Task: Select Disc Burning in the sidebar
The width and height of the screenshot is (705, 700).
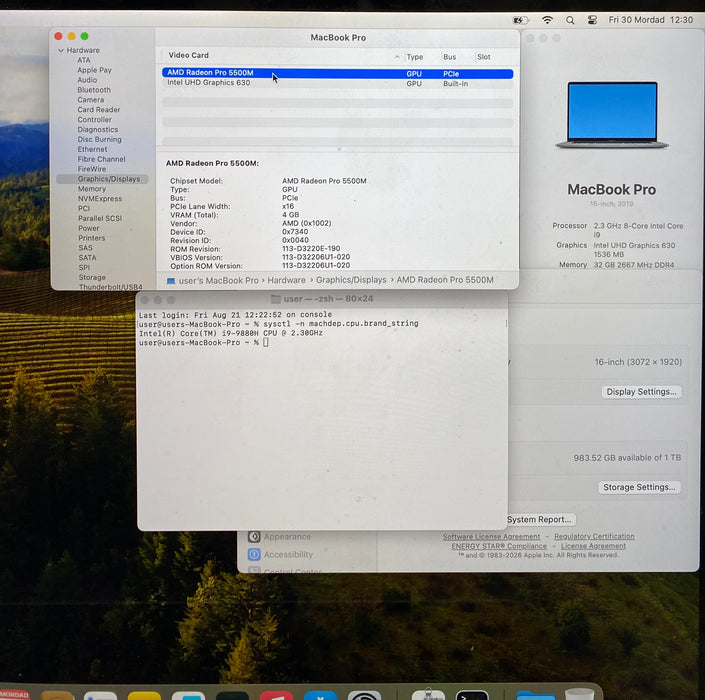Action: (99, 139)
